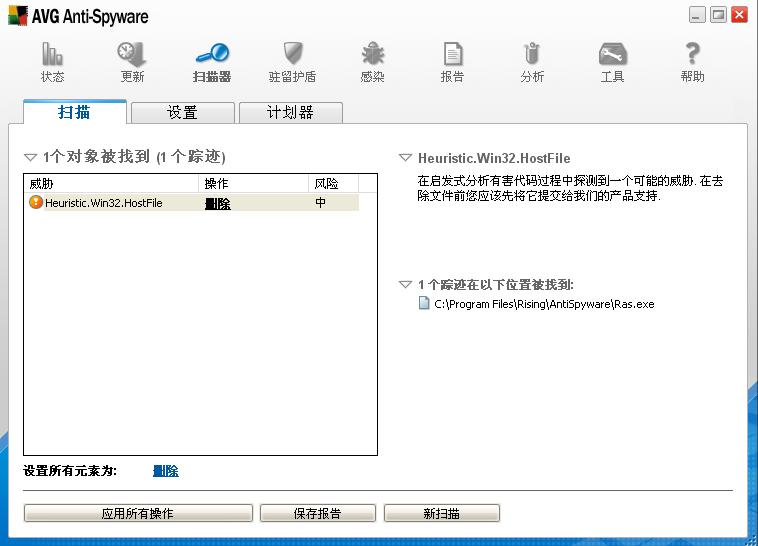Screen dimensions: 758x546
Task: Click the Heuristic.Win32.HostFile heading on the right
Action: (494, 158)
